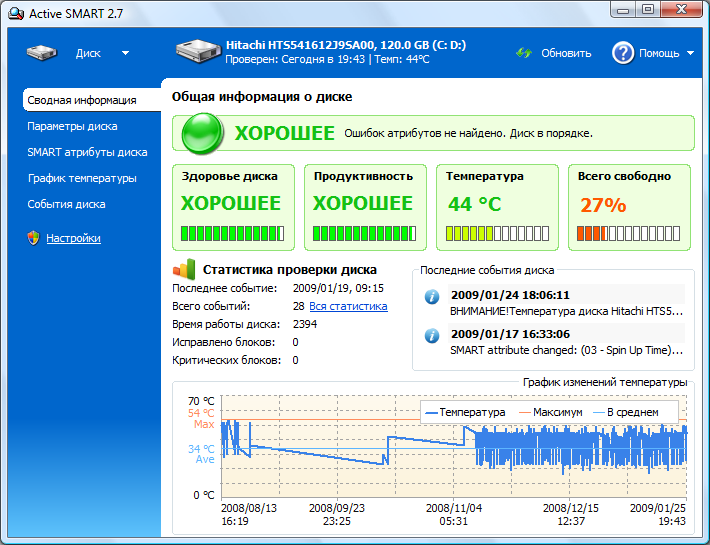Open the Параметры диска section

(72, 126)
